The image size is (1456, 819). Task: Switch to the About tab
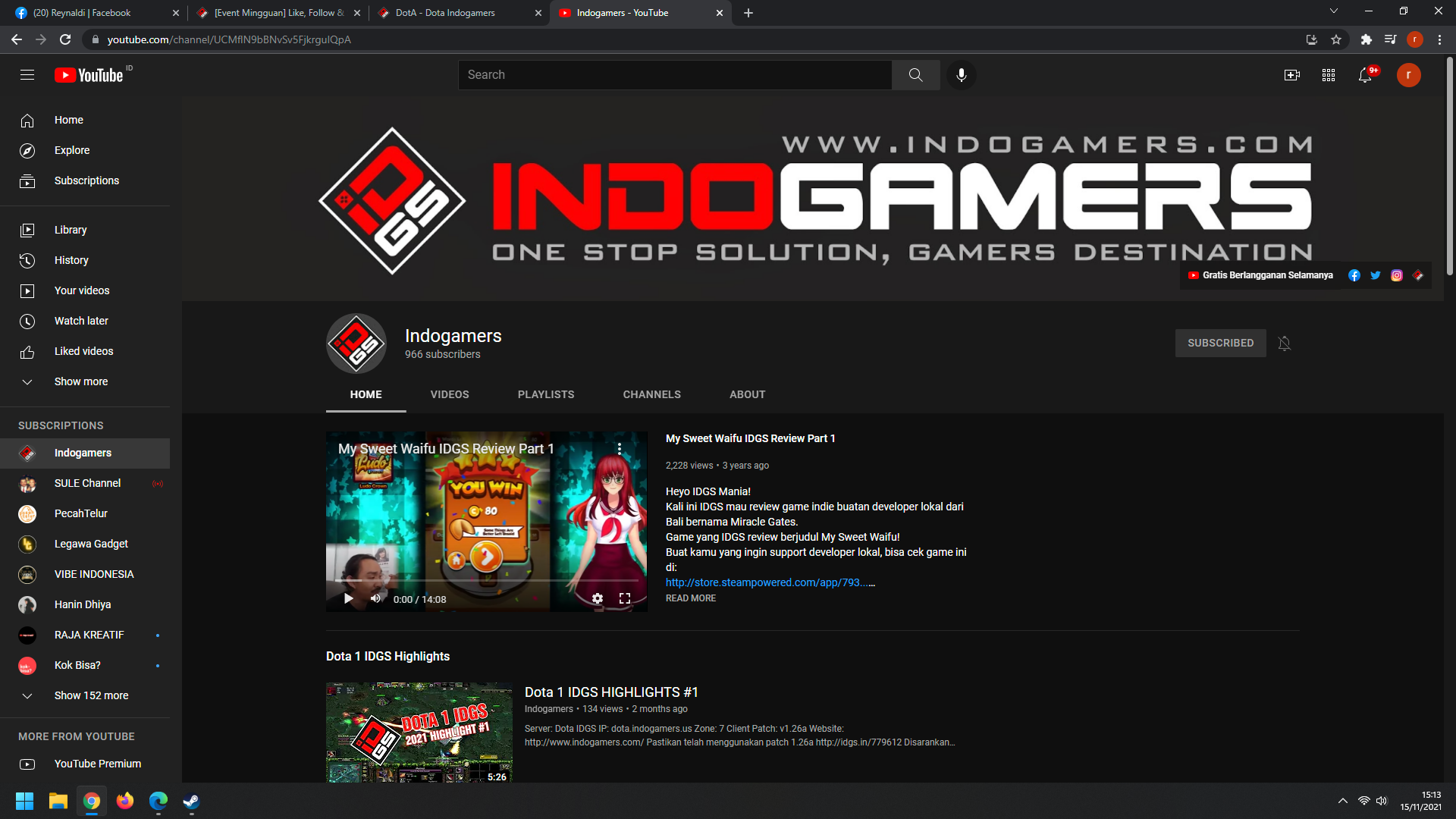[x=747, y=394]
